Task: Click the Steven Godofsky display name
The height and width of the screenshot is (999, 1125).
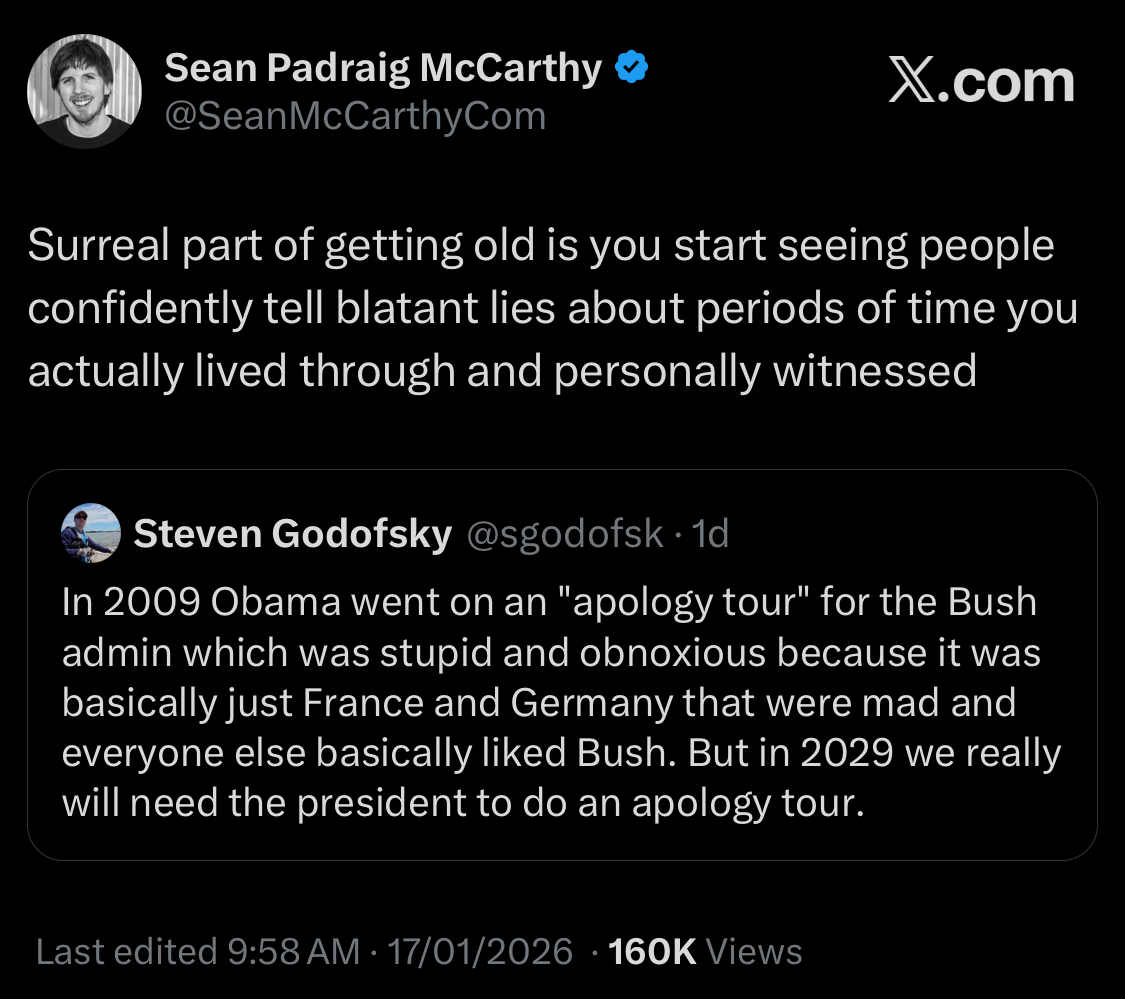Action: point(293,534)
